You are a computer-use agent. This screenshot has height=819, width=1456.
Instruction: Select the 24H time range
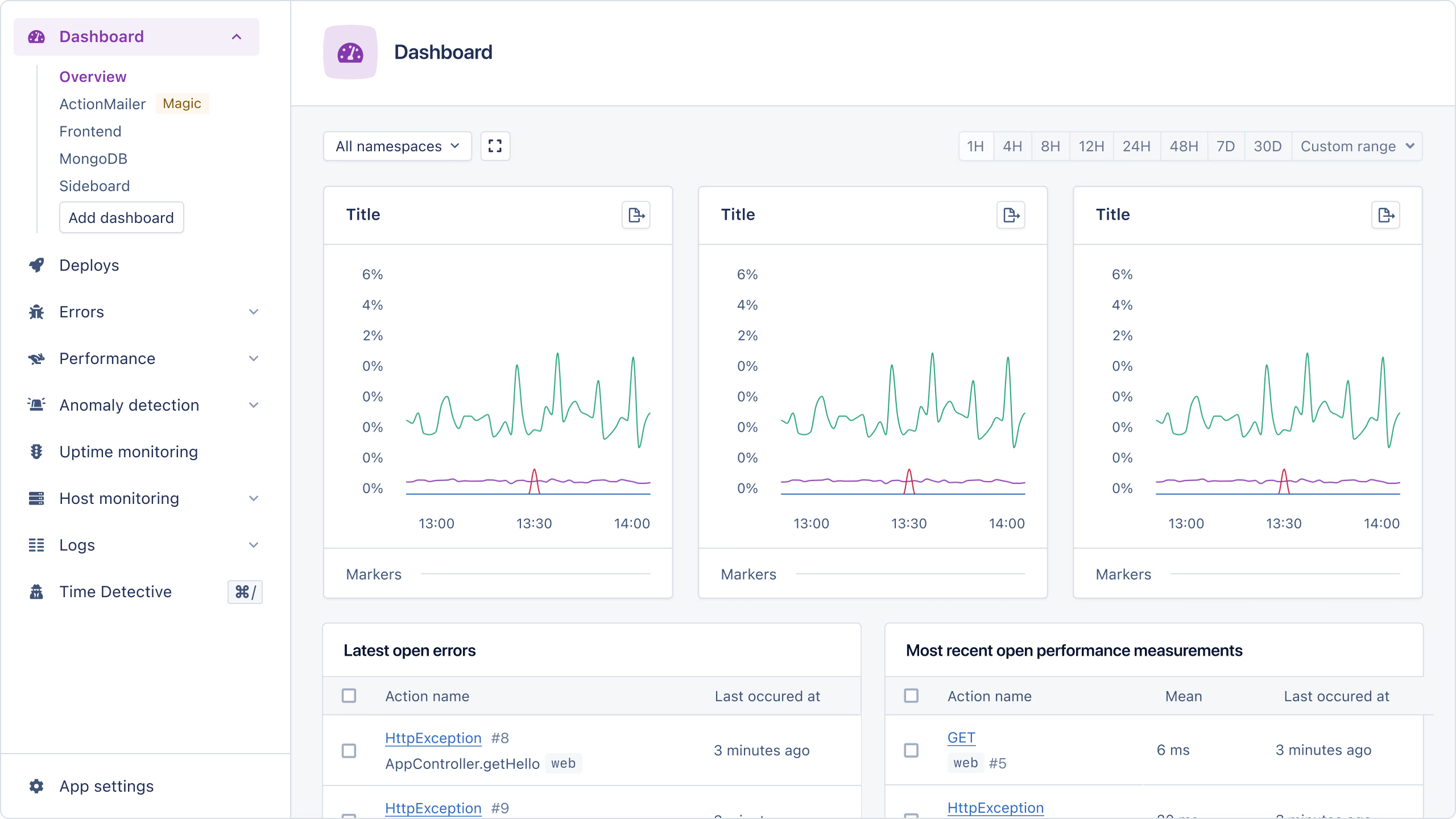click(1136, 146)
